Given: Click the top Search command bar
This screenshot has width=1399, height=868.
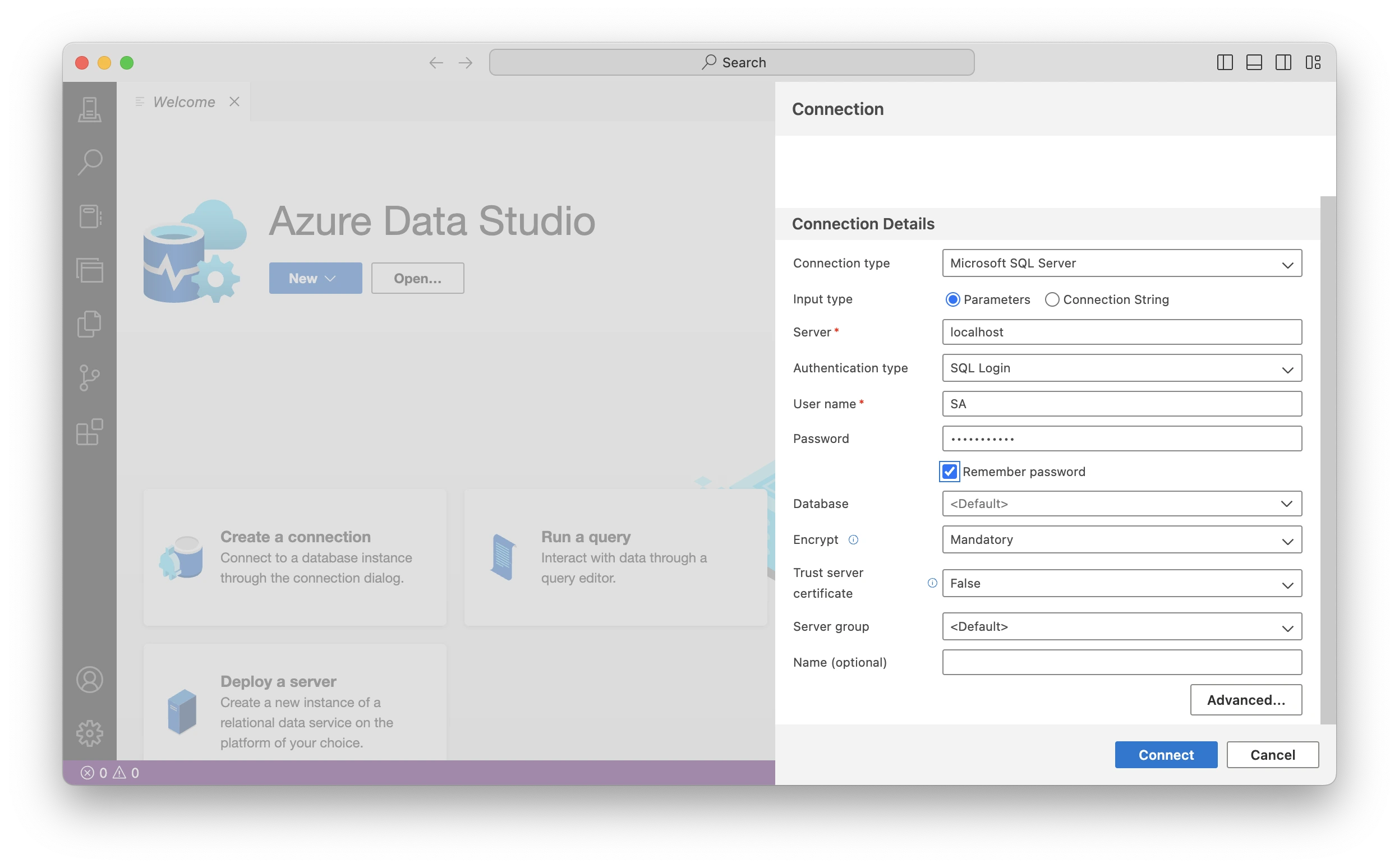Looking at the screenshot, I should tap(732, 63).
